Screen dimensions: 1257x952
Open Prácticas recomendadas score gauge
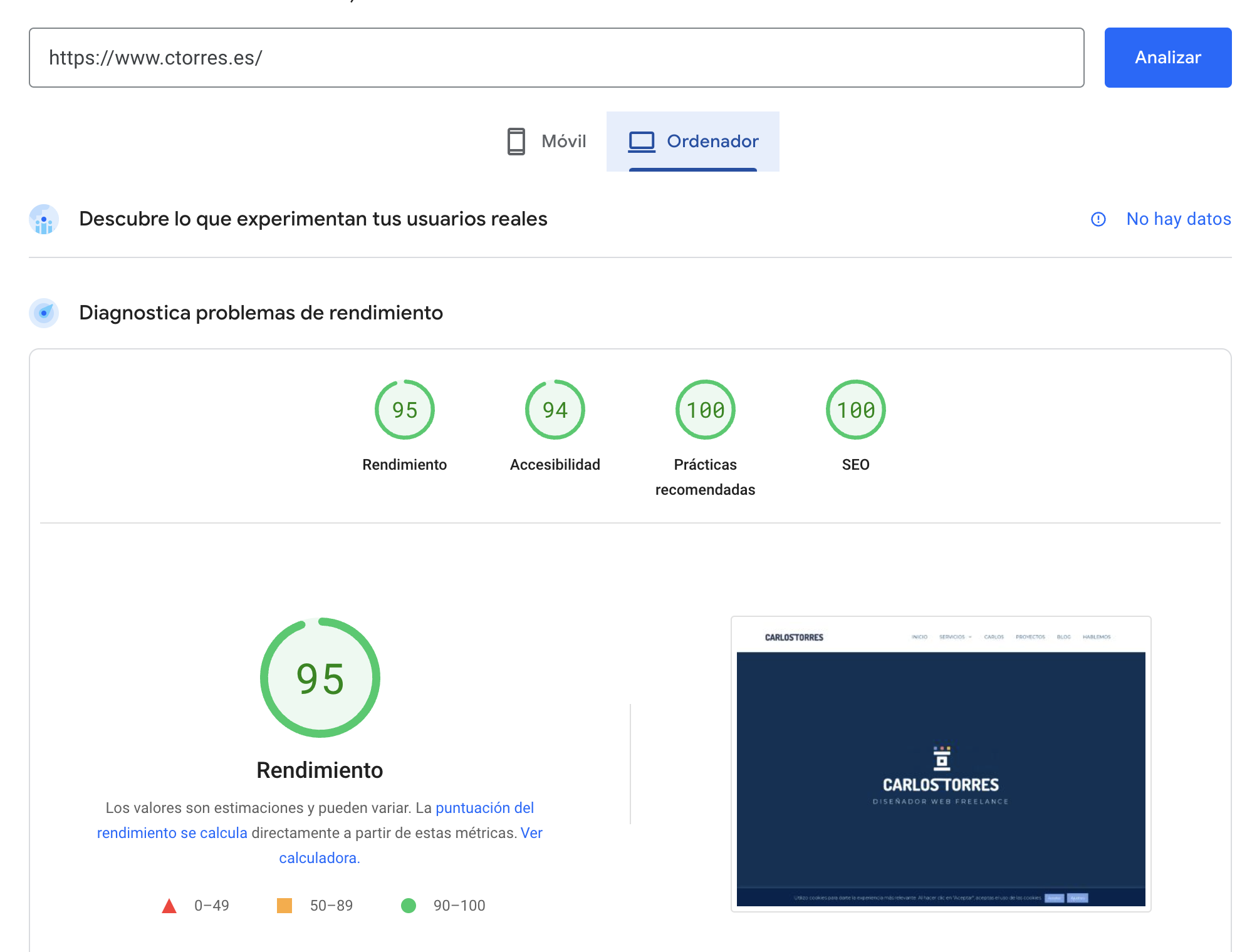(x=706, y=410)
